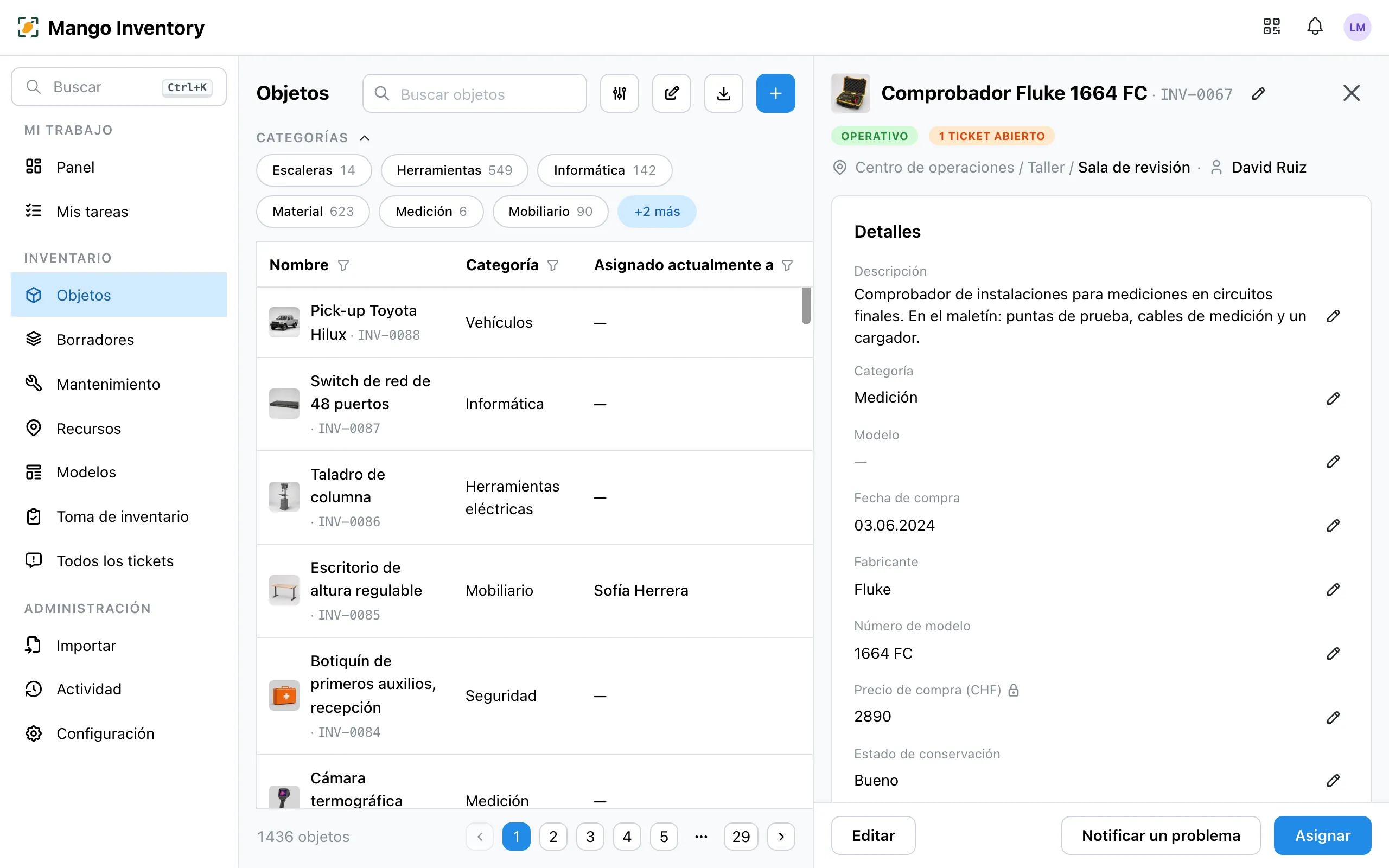This screenshot has height=868, width=1389.
Task: Add a new object with plus button
Action: [x=775, y=93]
